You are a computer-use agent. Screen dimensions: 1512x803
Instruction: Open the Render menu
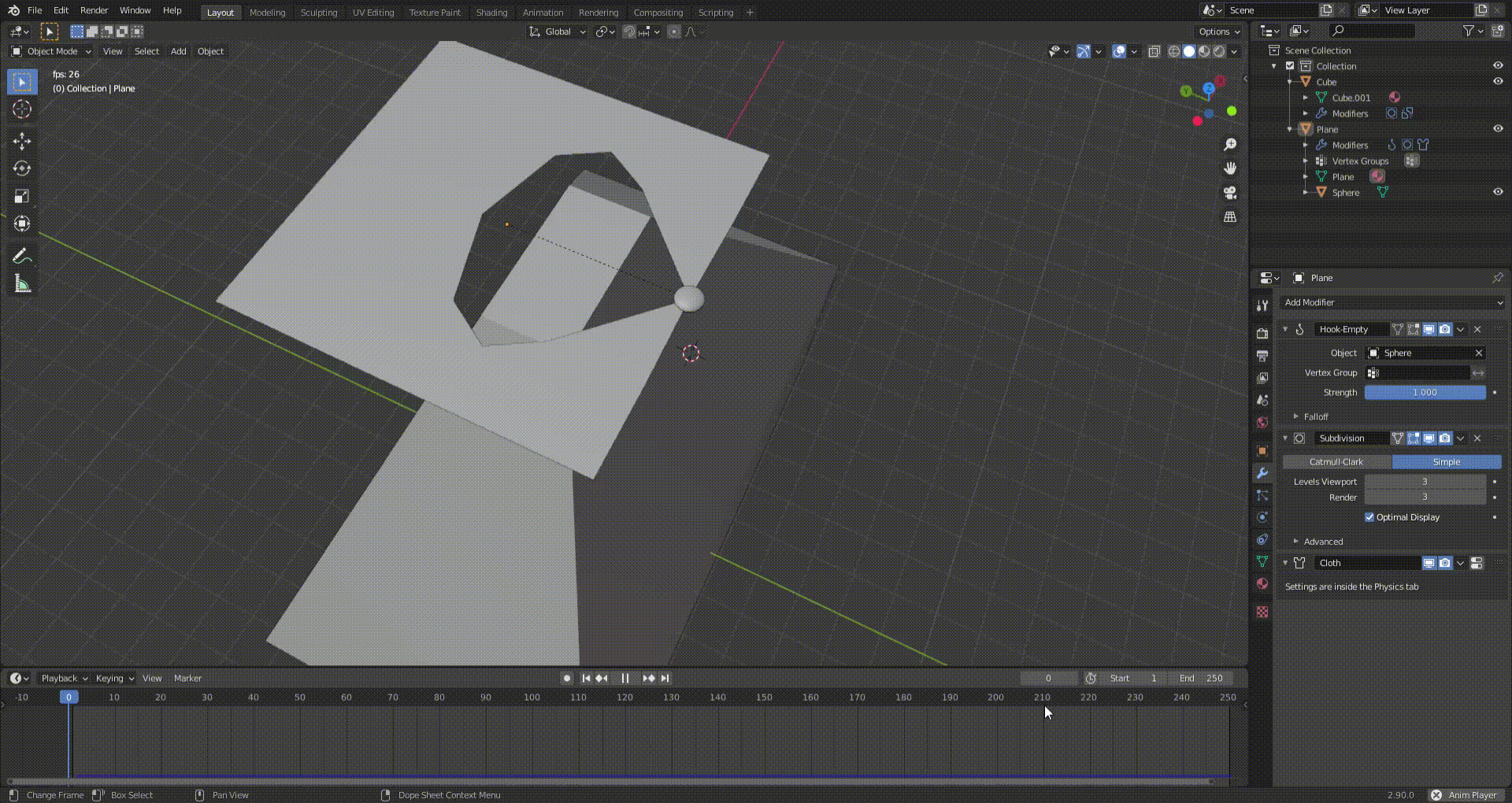(x=94, y=10)
